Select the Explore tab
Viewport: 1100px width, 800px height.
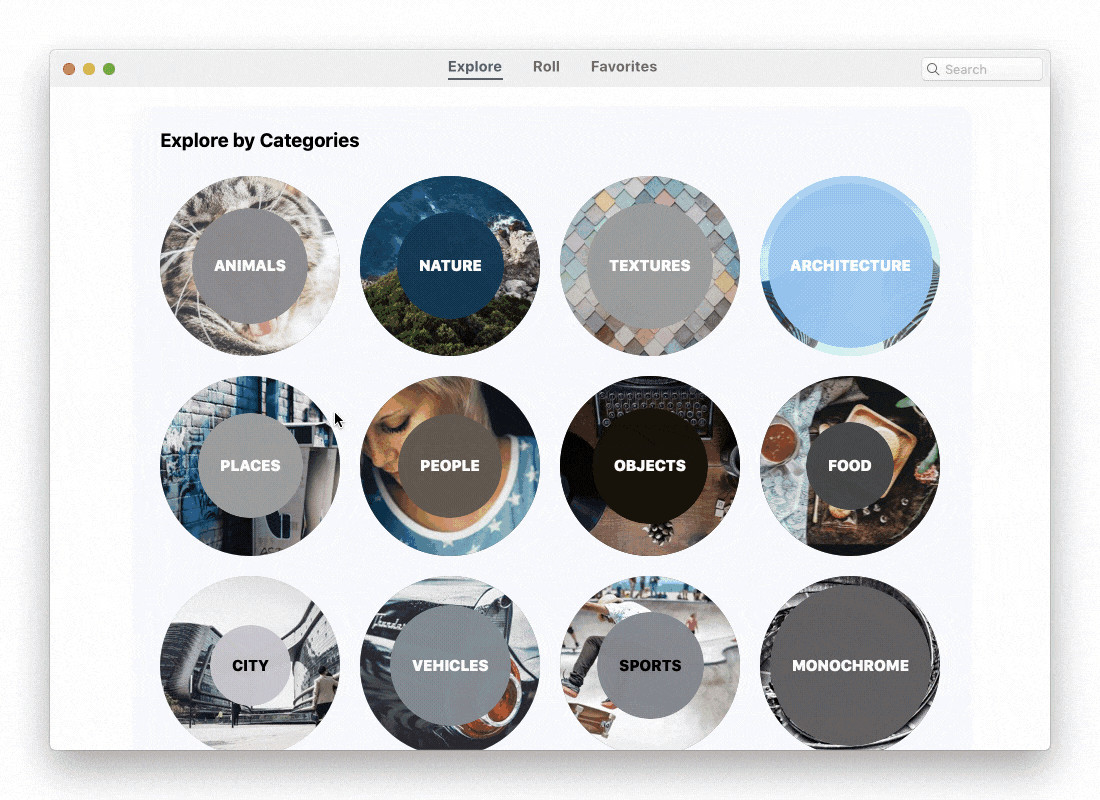point(475,67)
